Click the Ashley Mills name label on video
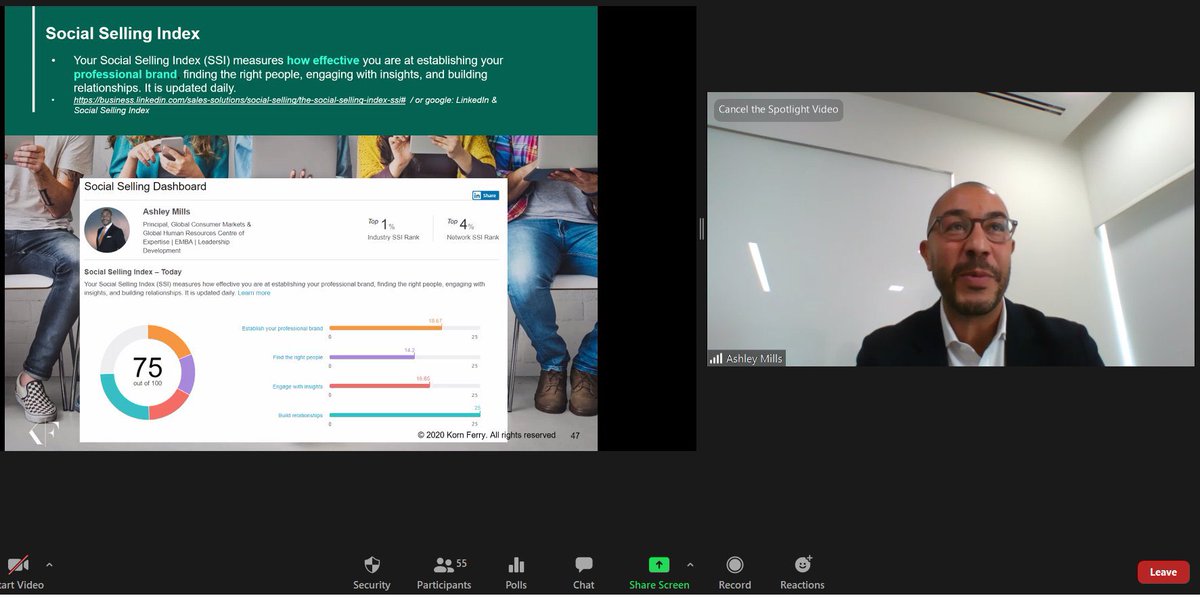The image size is (1200, 598). click(x=746, y=358)
